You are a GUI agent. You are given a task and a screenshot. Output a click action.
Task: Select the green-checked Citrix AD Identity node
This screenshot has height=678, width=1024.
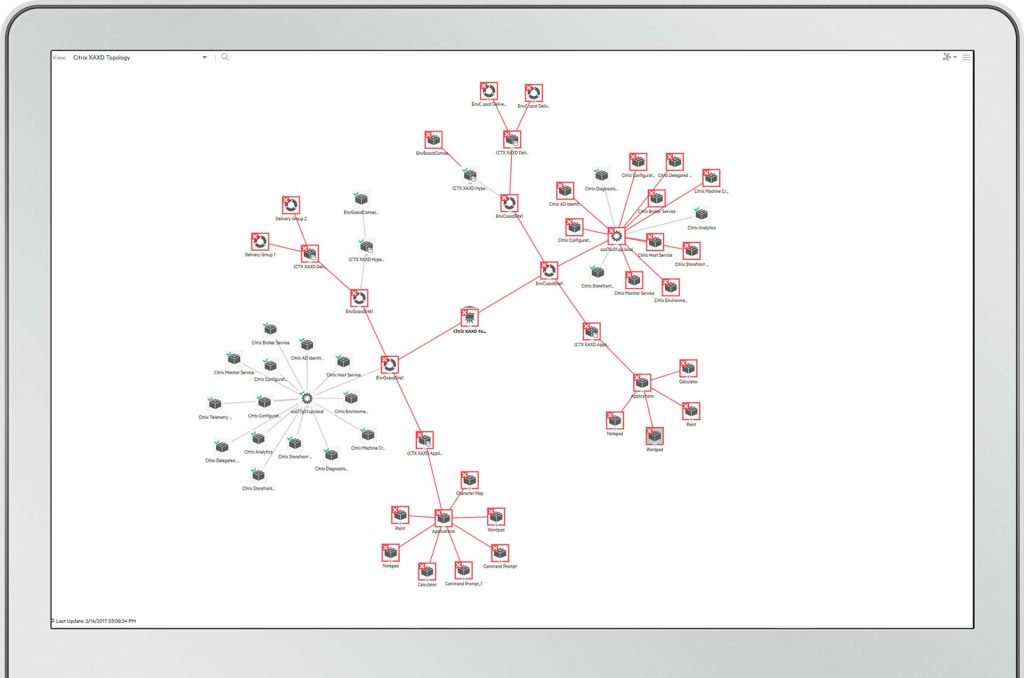point(306,345)
